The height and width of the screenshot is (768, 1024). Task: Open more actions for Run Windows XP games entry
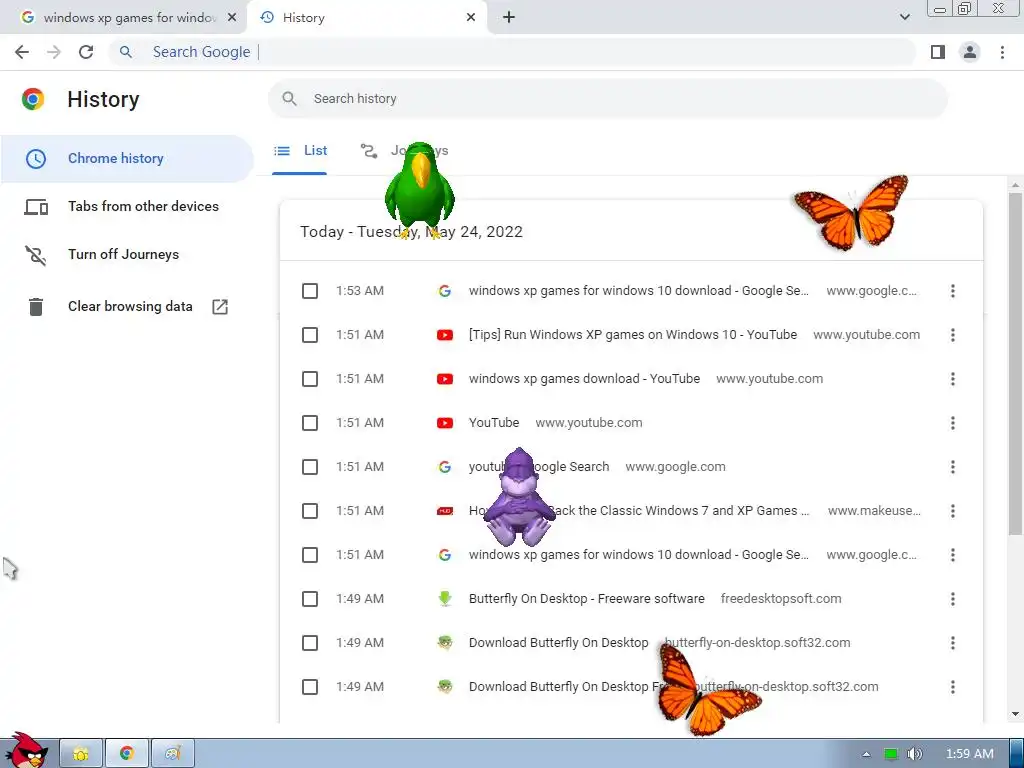click(953, 335)
